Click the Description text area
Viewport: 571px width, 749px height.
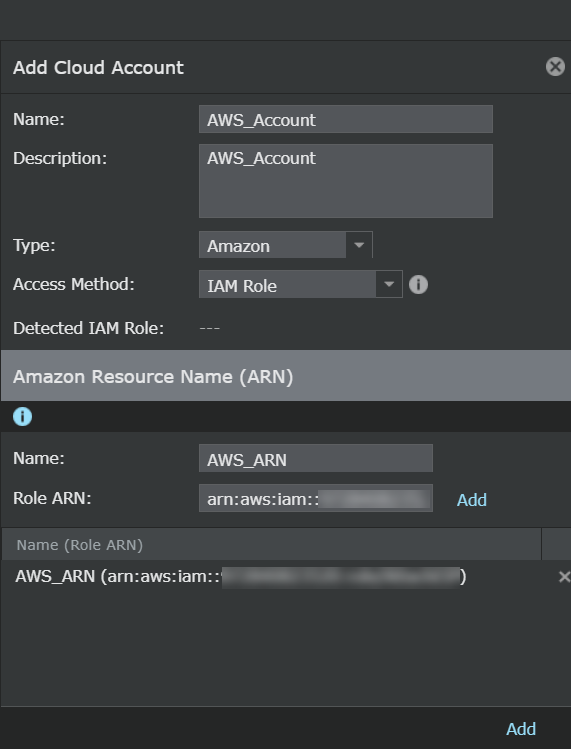[x=345, y=181]
